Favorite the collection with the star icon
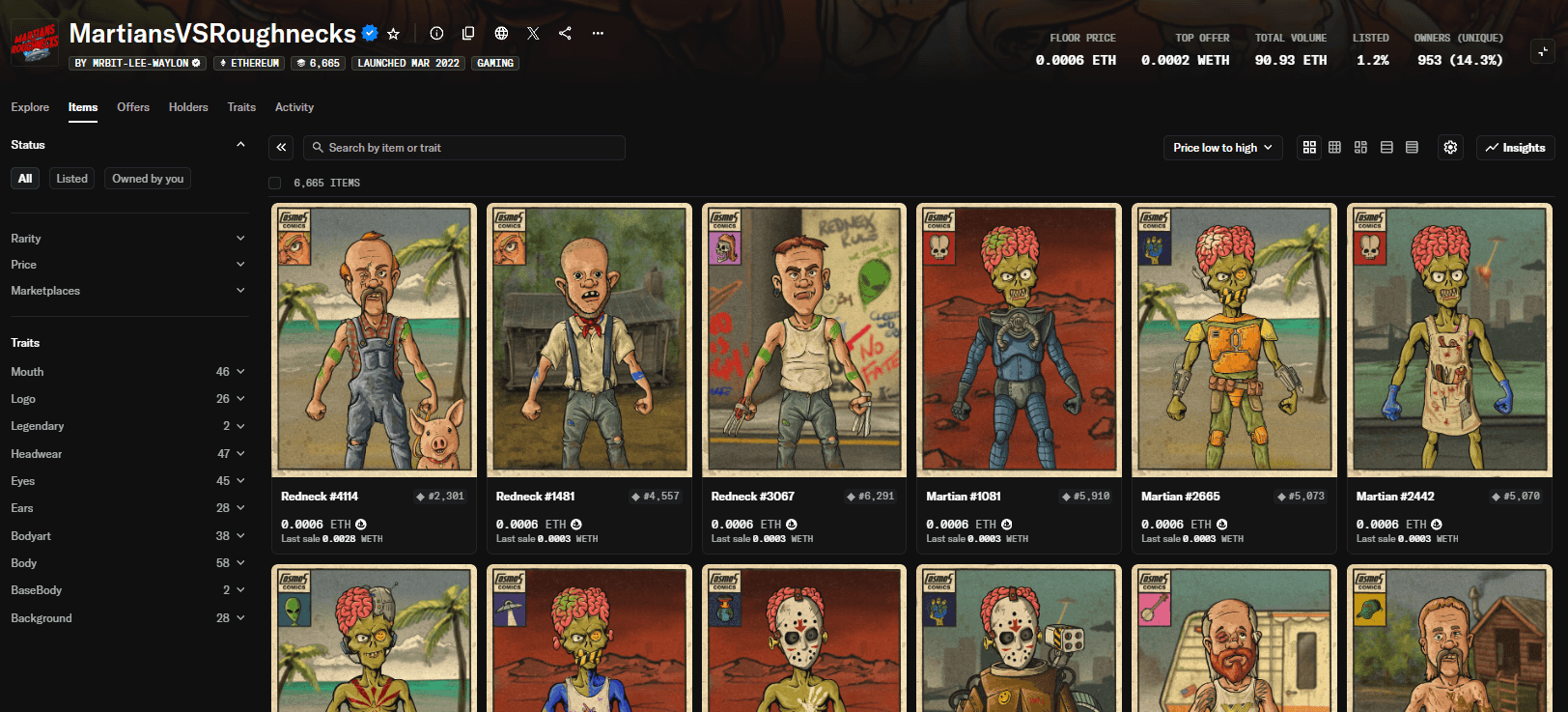This screenshot has height=712, width=1568. [x=393, y=34]
